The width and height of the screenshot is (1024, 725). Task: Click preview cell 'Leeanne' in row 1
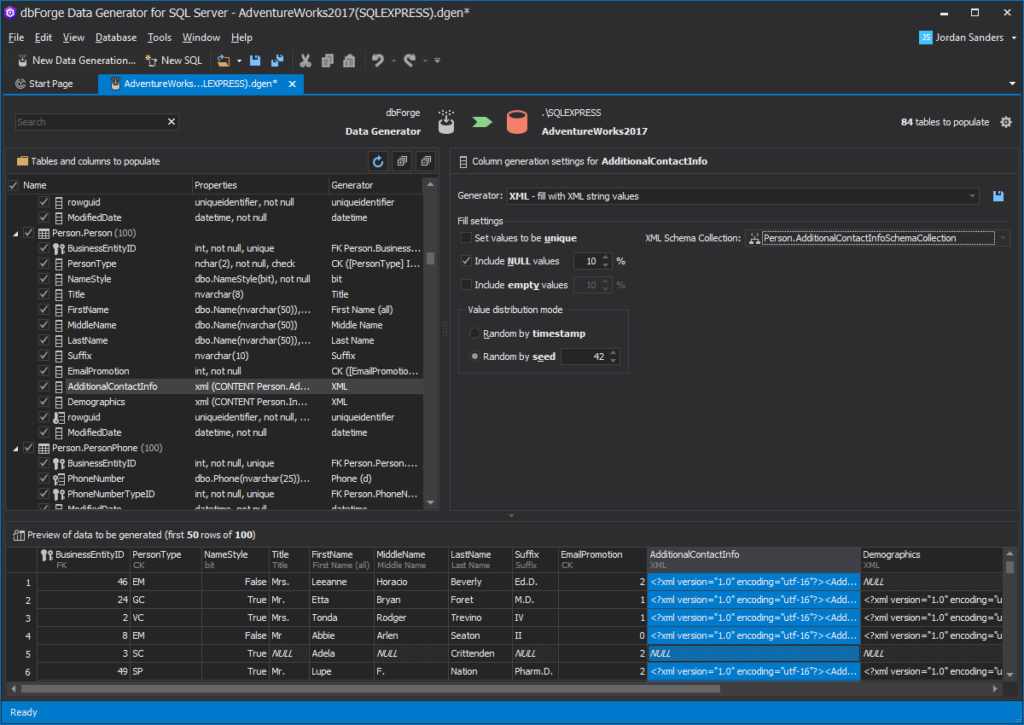click(x=341, y=581)
